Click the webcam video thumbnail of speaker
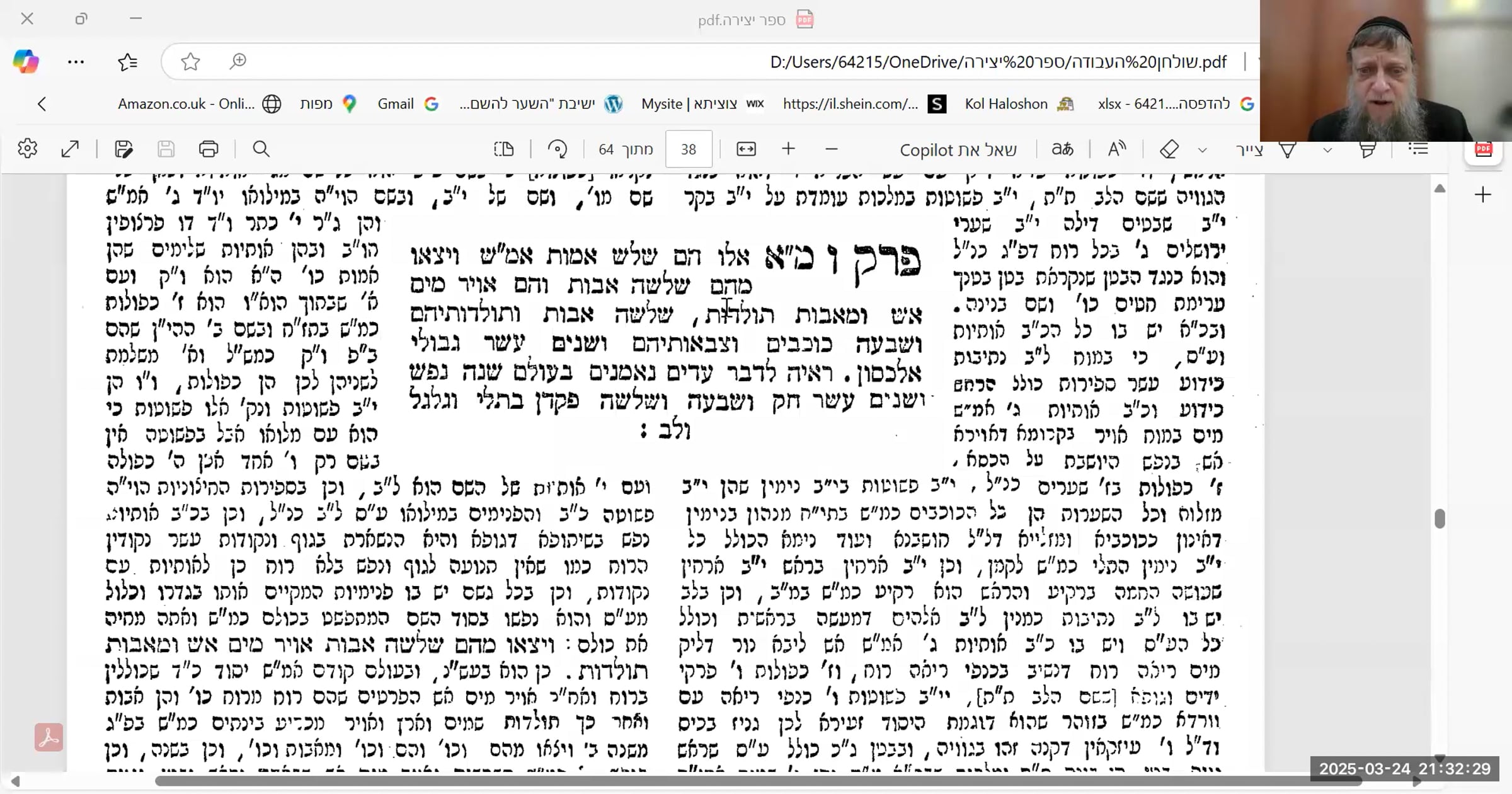The image size is (1512, 794). [1386, 71]
